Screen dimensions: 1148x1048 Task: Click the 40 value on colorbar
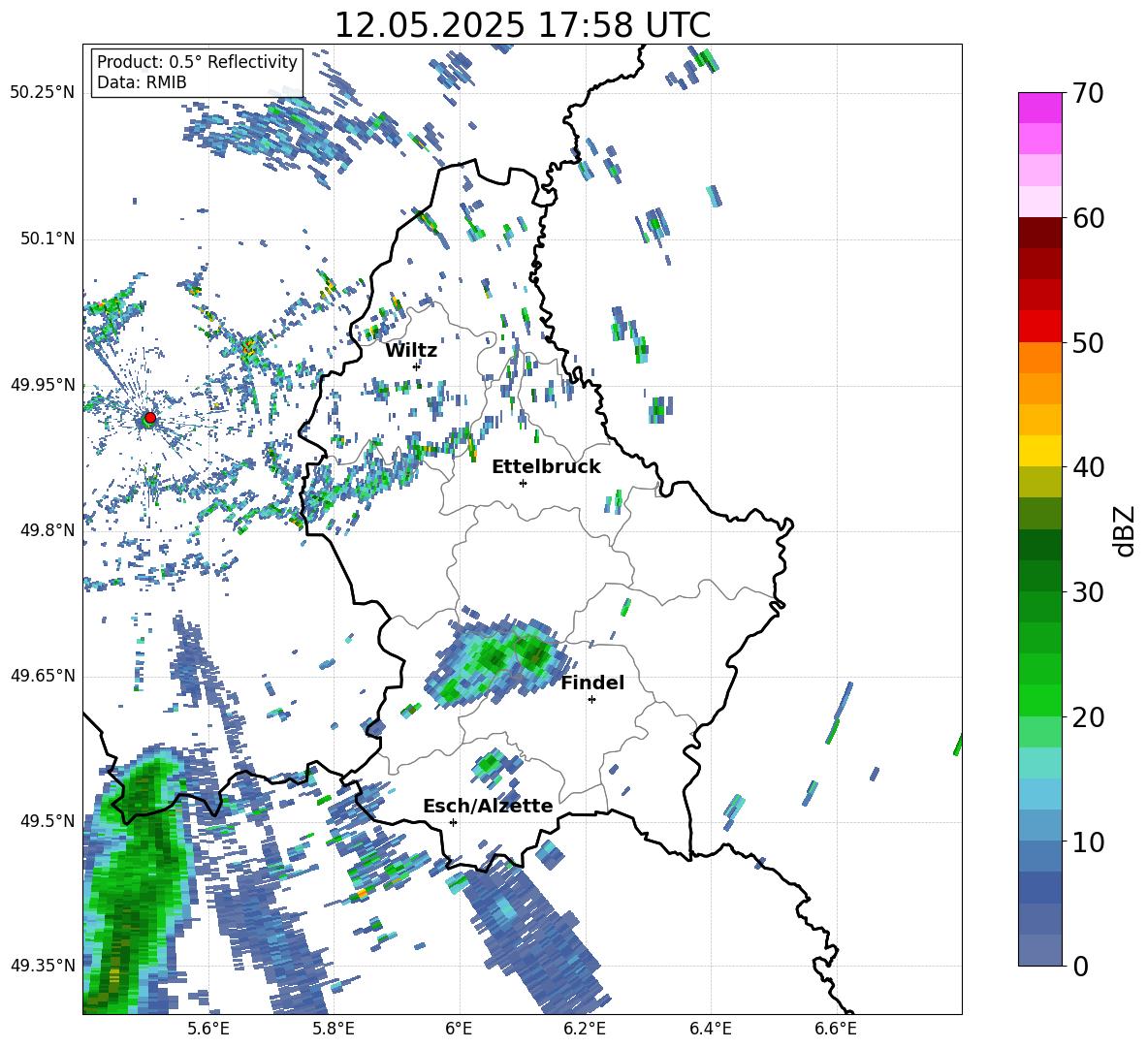point(1088,467)
